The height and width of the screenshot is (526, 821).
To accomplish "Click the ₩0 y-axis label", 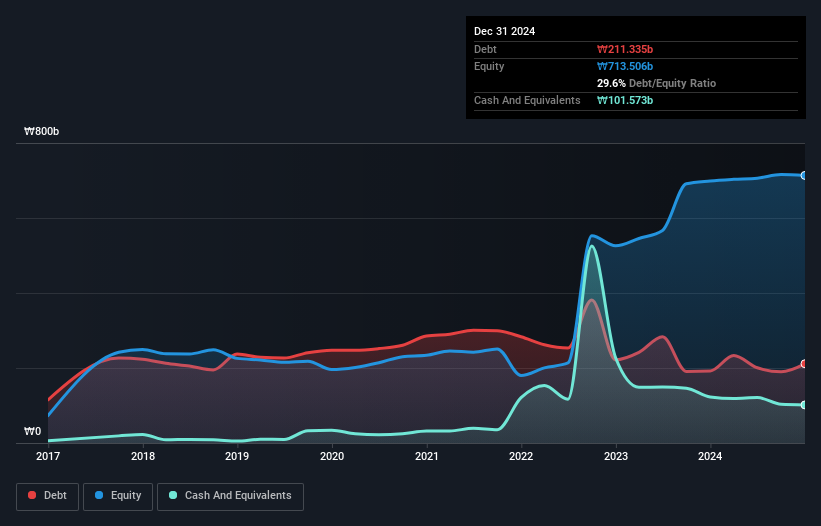I will click(x=32, y=431).
